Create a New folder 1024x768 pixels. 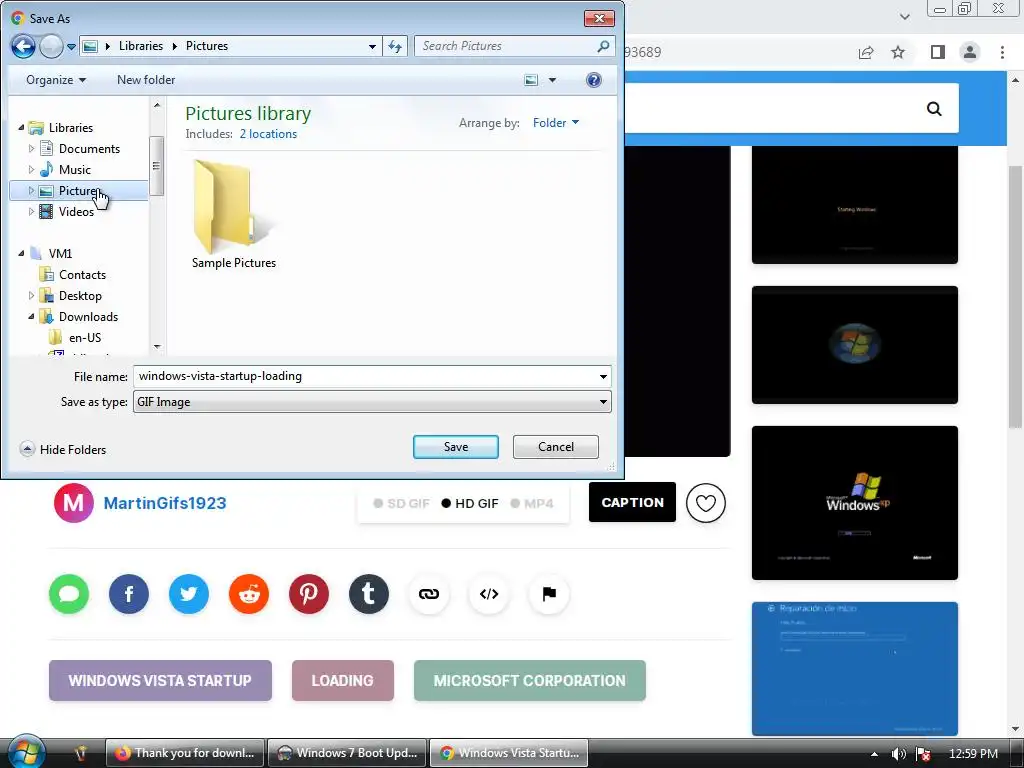[x=146, y=80]
